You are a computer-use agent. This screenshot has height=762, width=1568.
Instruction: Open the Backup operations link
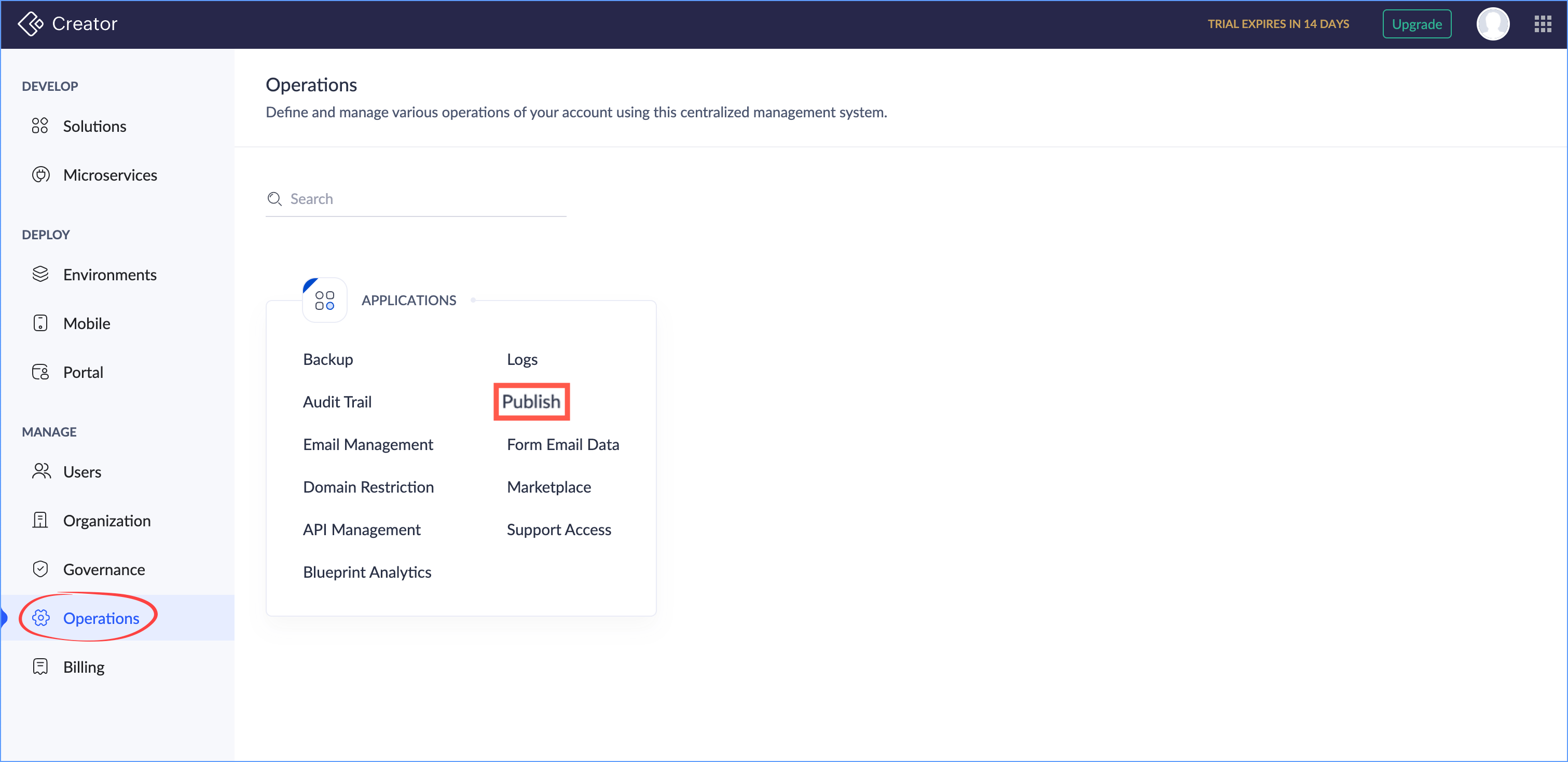point(328,359)
